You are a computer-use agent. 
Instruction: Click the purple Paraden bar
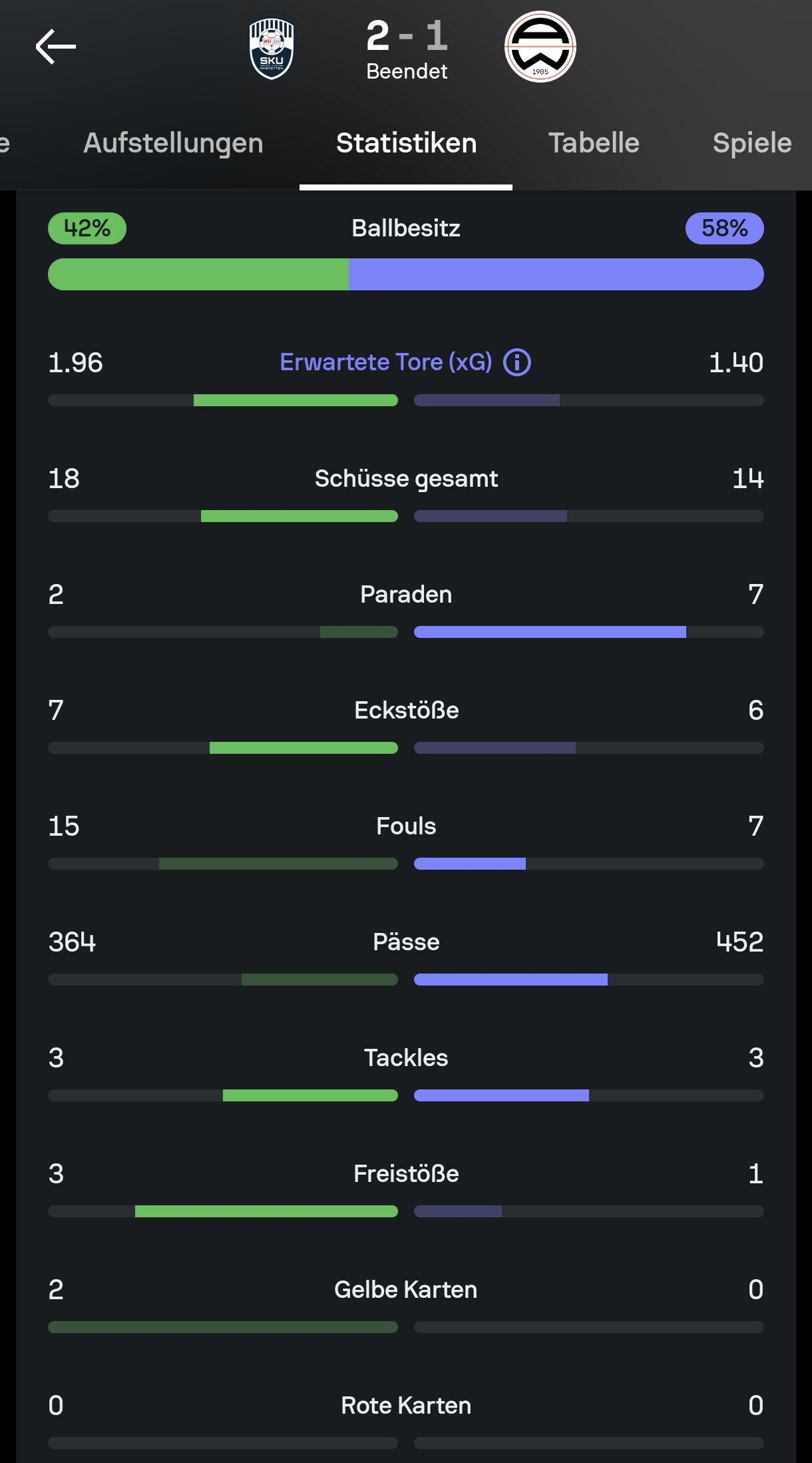click(550, 632)
